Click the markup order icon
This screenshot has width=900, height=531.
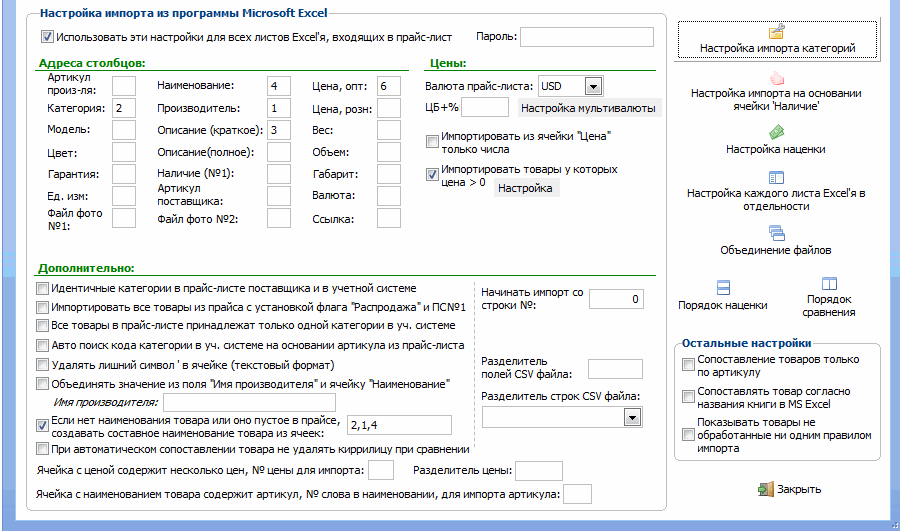[723, 287]
